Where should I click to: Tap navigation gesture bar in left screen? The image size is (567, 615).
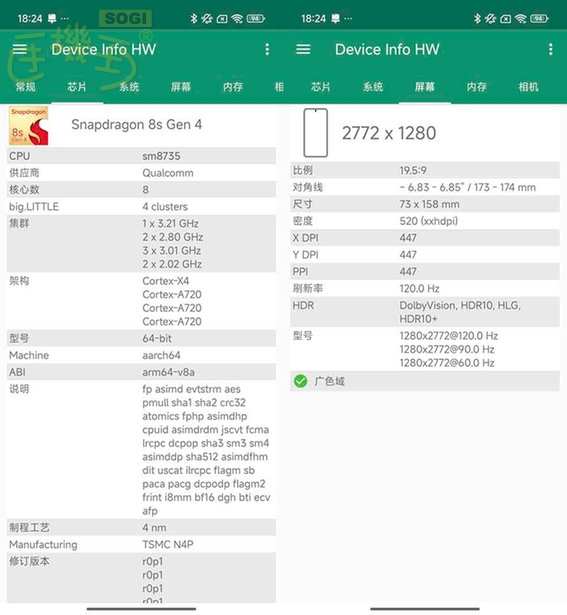[x=141, y=609]
